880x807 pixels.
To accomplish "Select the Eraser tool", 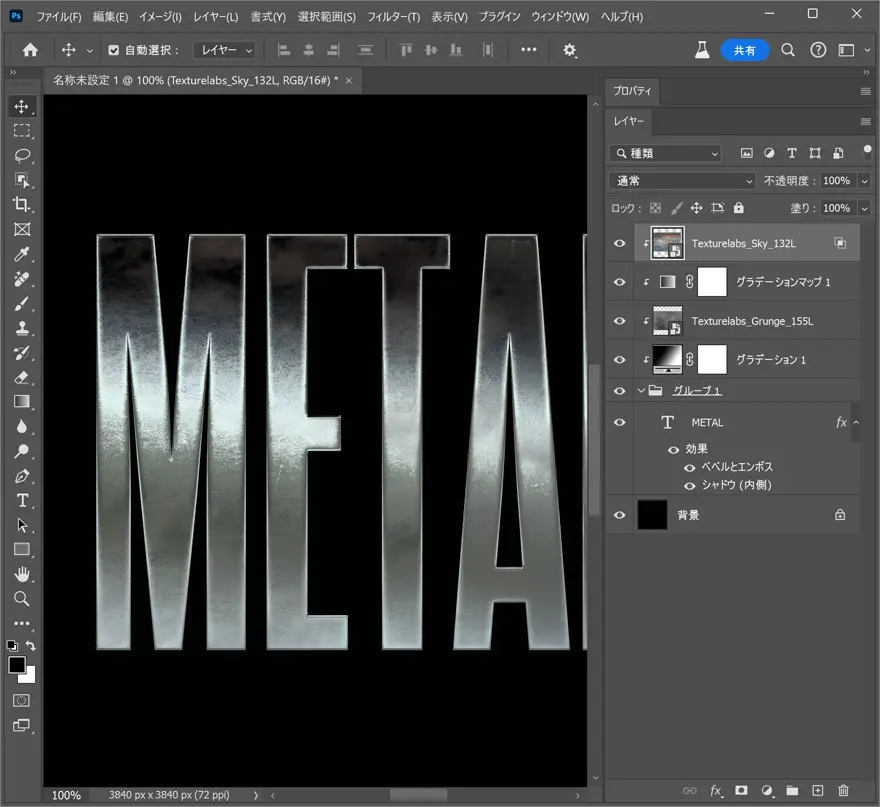I will (21, 378).
